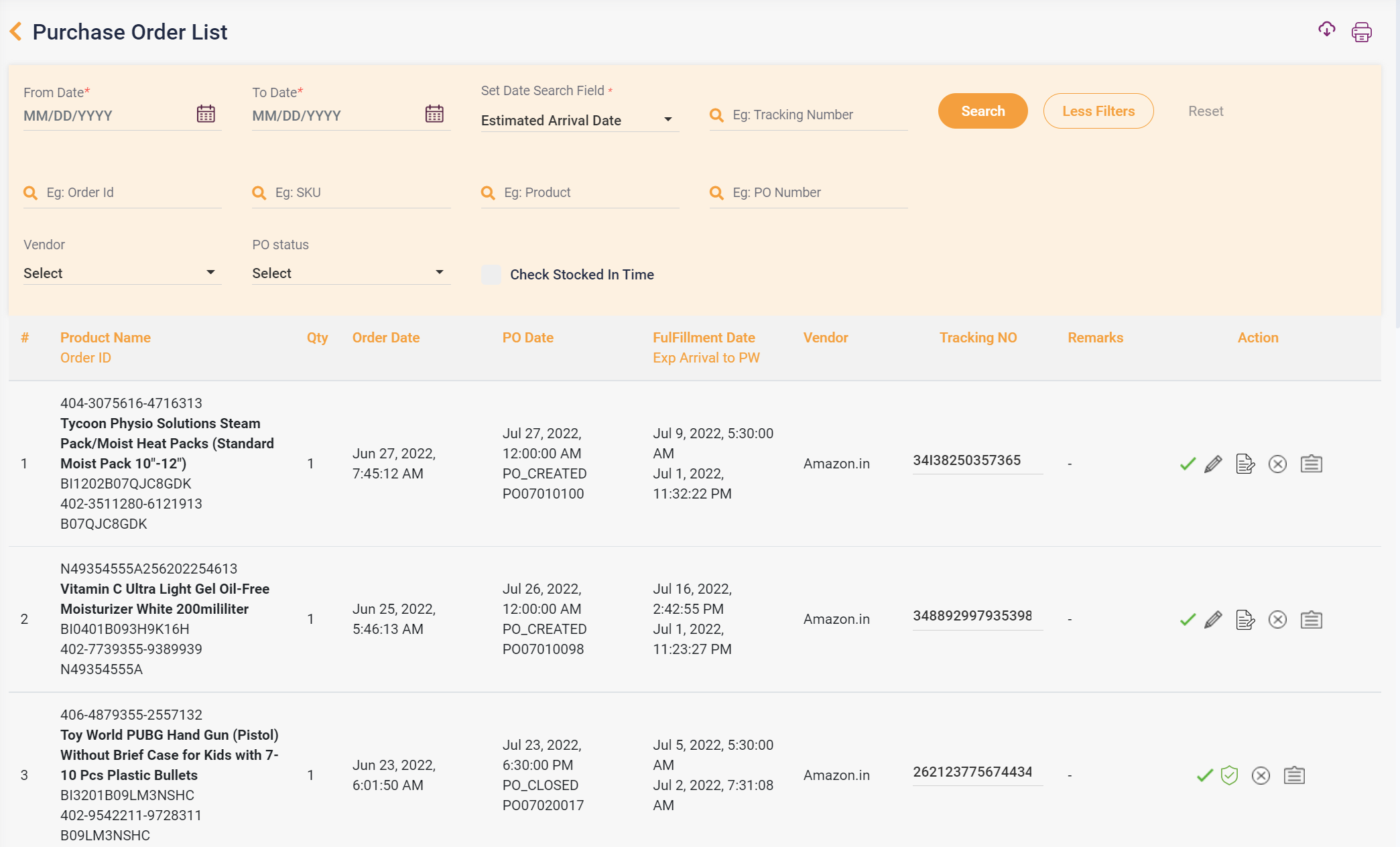Click the FulFillment Date column header
The width and height of the screenshot is (1400, 847).
[x=704, y=338]
